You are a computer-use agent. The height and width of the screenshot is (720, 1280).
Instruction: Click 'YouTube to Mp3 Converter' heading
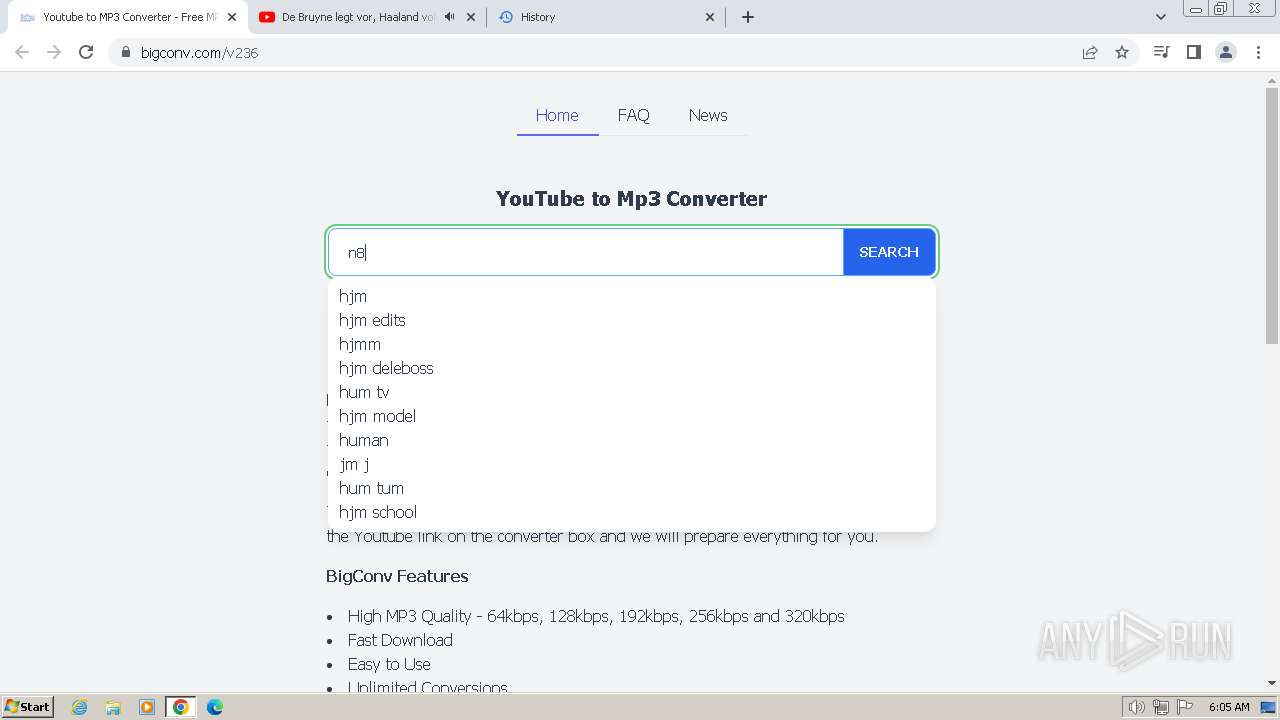pyautogui.click(x=631, y=199)
